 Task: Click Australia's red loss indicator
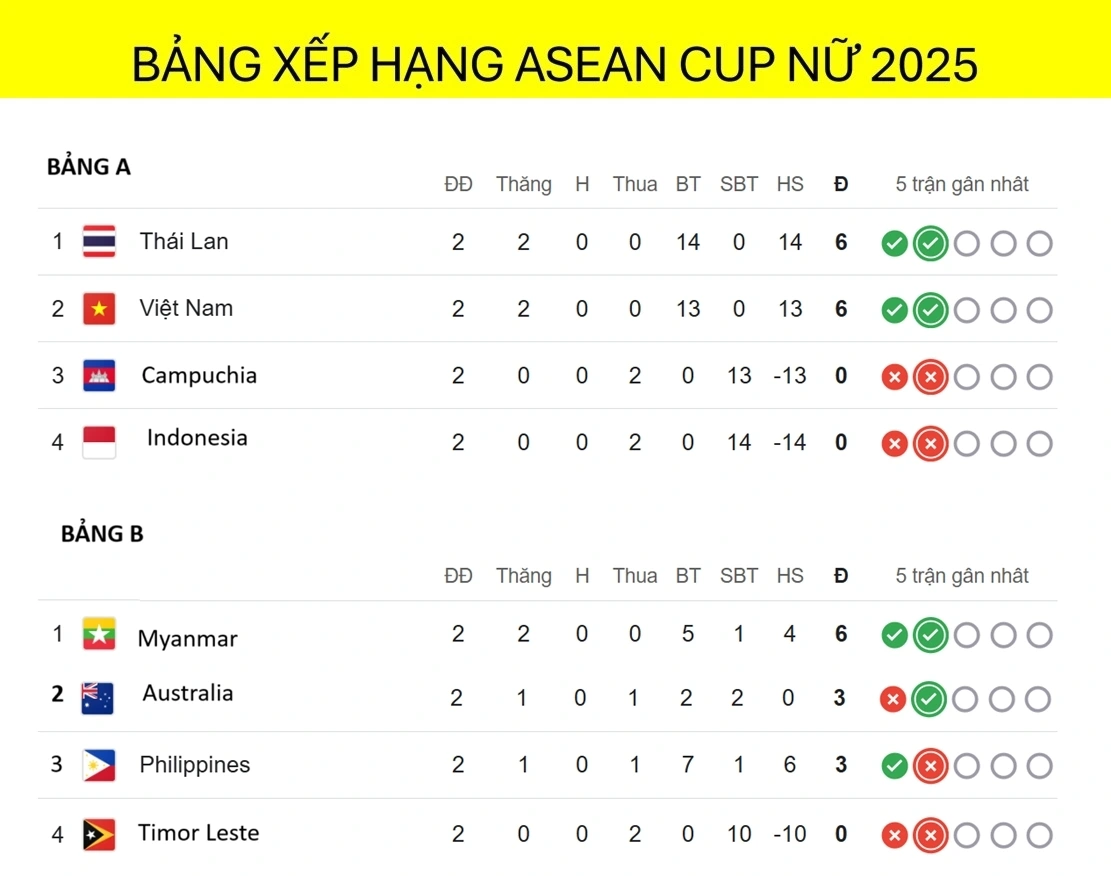[893, 700]
